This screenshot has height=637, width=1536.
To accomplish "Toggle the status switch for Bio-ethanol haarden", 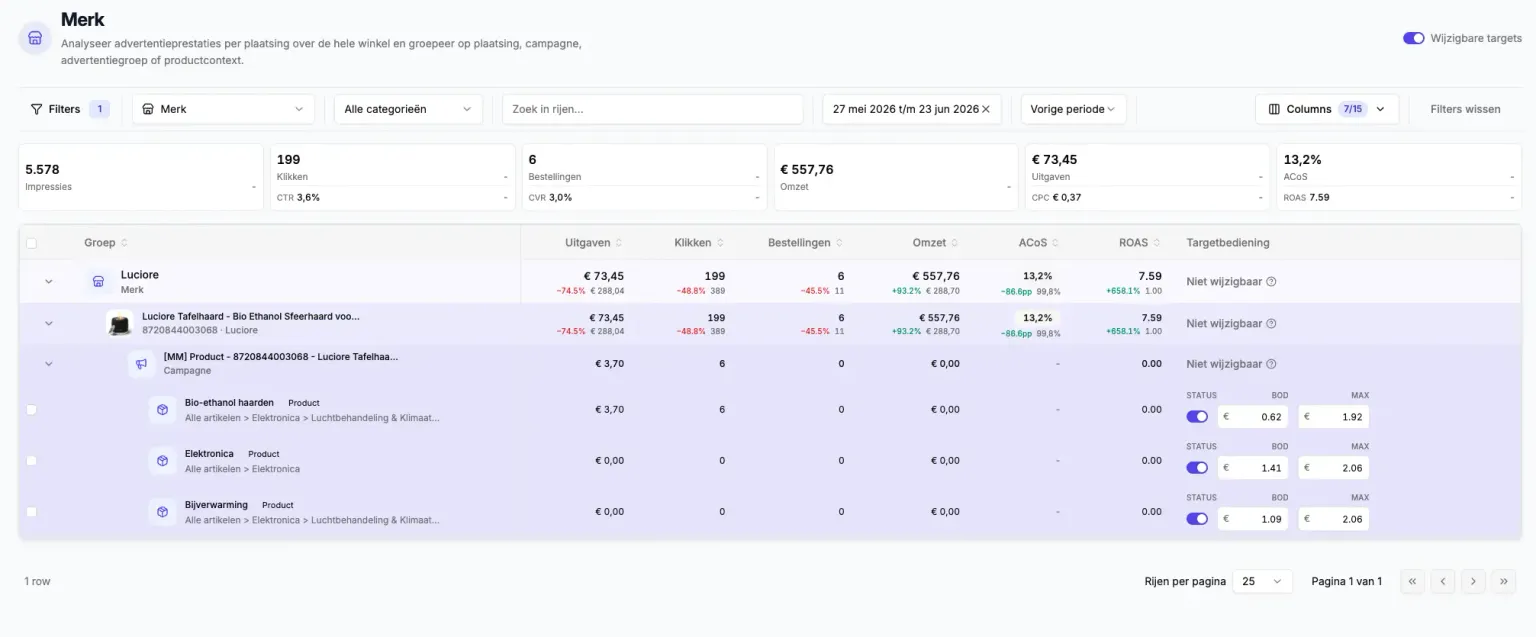I will coord(1197,417).
